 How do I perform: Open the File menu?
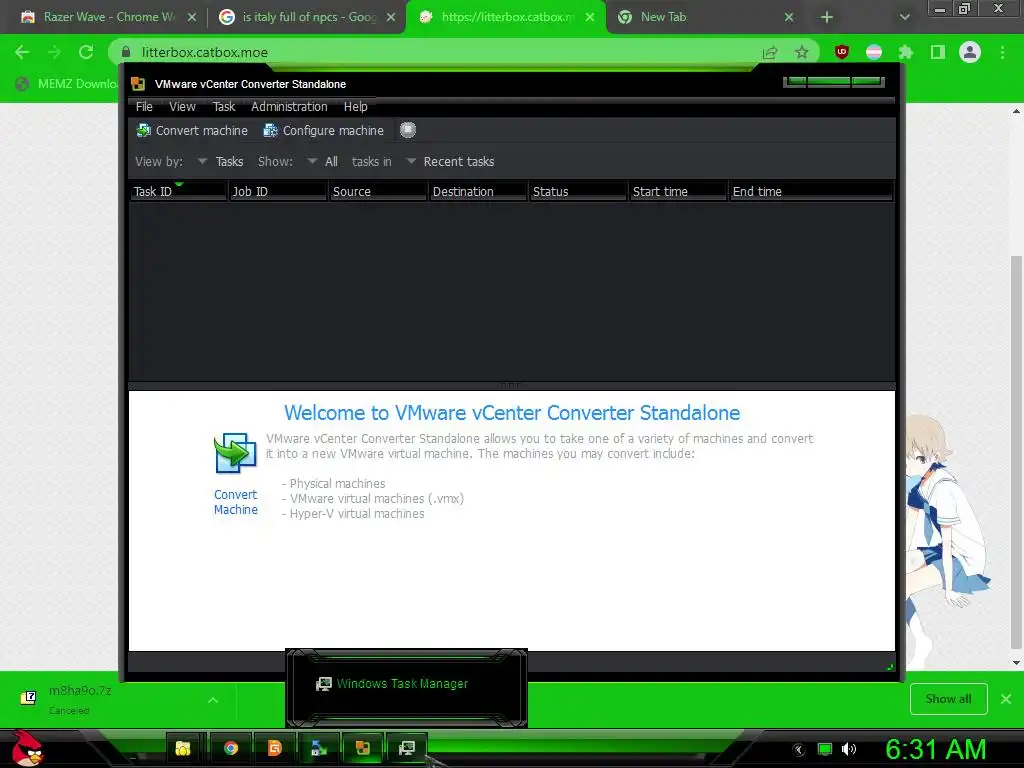(144, 106)
